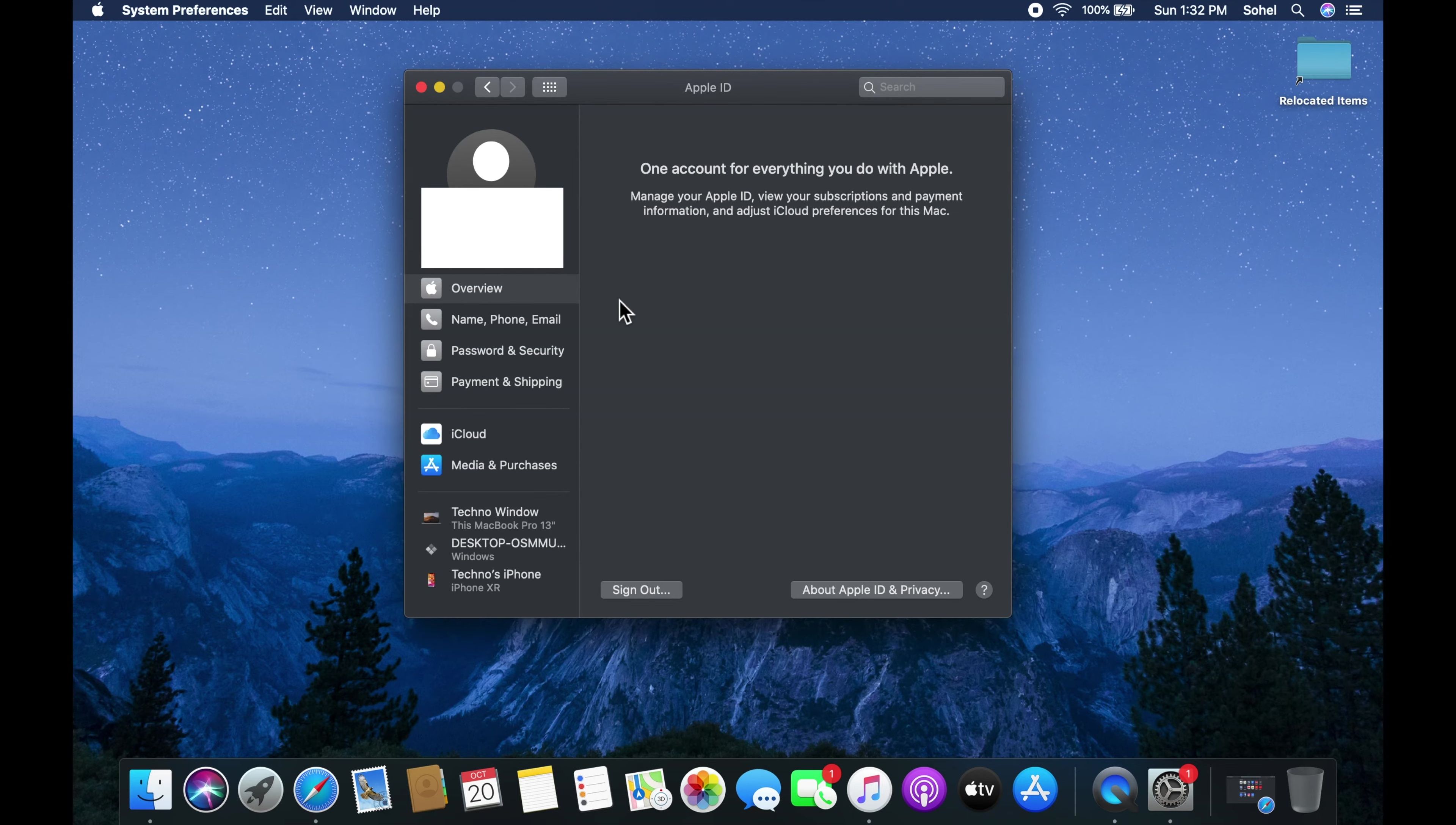Image resolution: width=1456 pixels, height=825 pixels.
Task: Open the Apple menu
Action: point(98,10)
